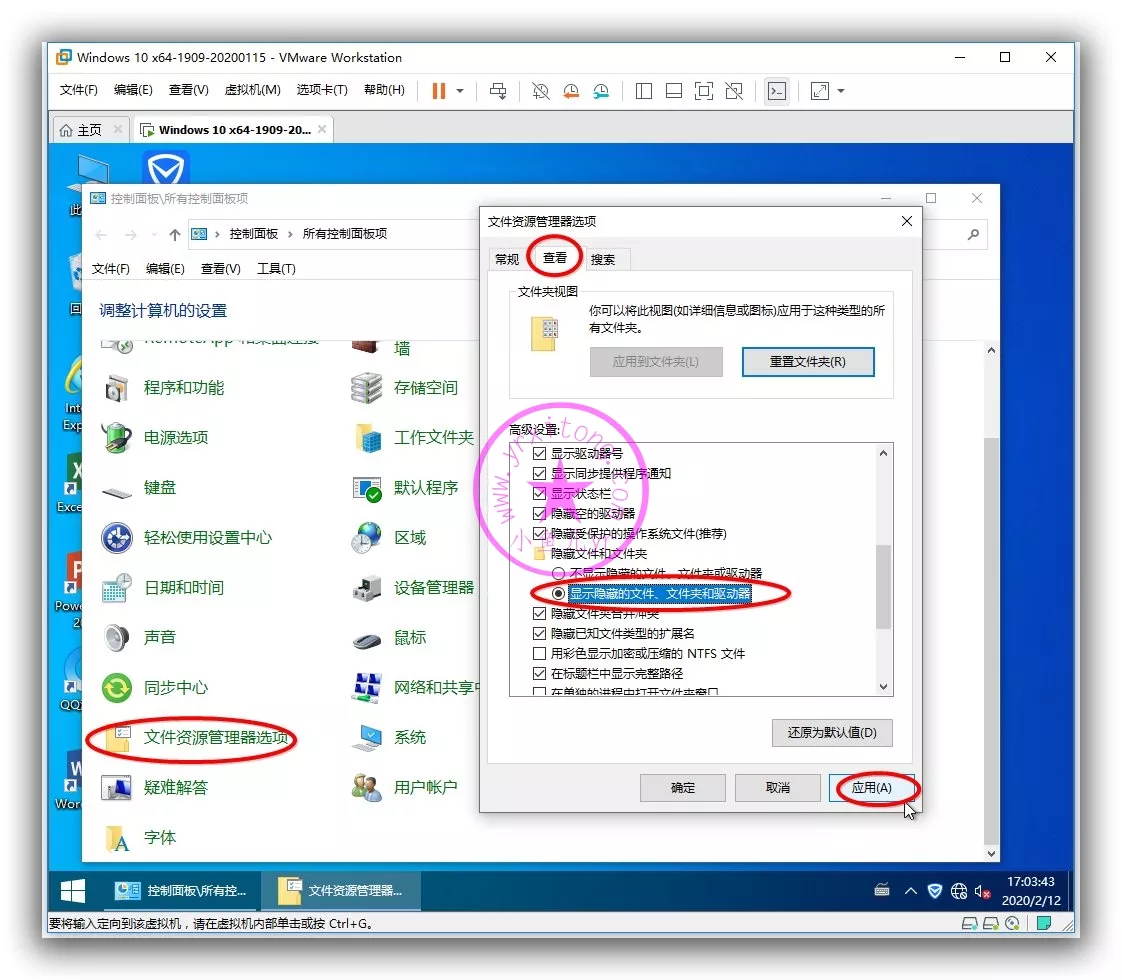Viewport: 1122px width, 980px height.
Task: Enable 用彩色显示加密或压缩的 NTFS 文件
Action: (540, 654)
